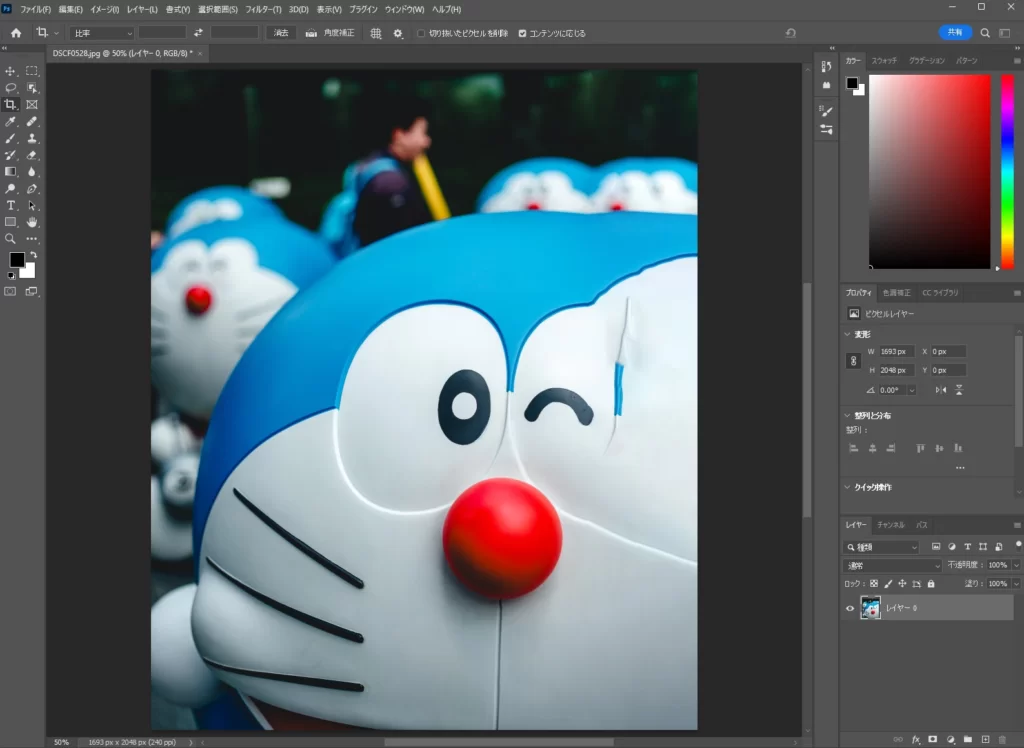1024x748 pixels.
Task: Open the crop tool preset picker arrow
Action: (56, 33)
